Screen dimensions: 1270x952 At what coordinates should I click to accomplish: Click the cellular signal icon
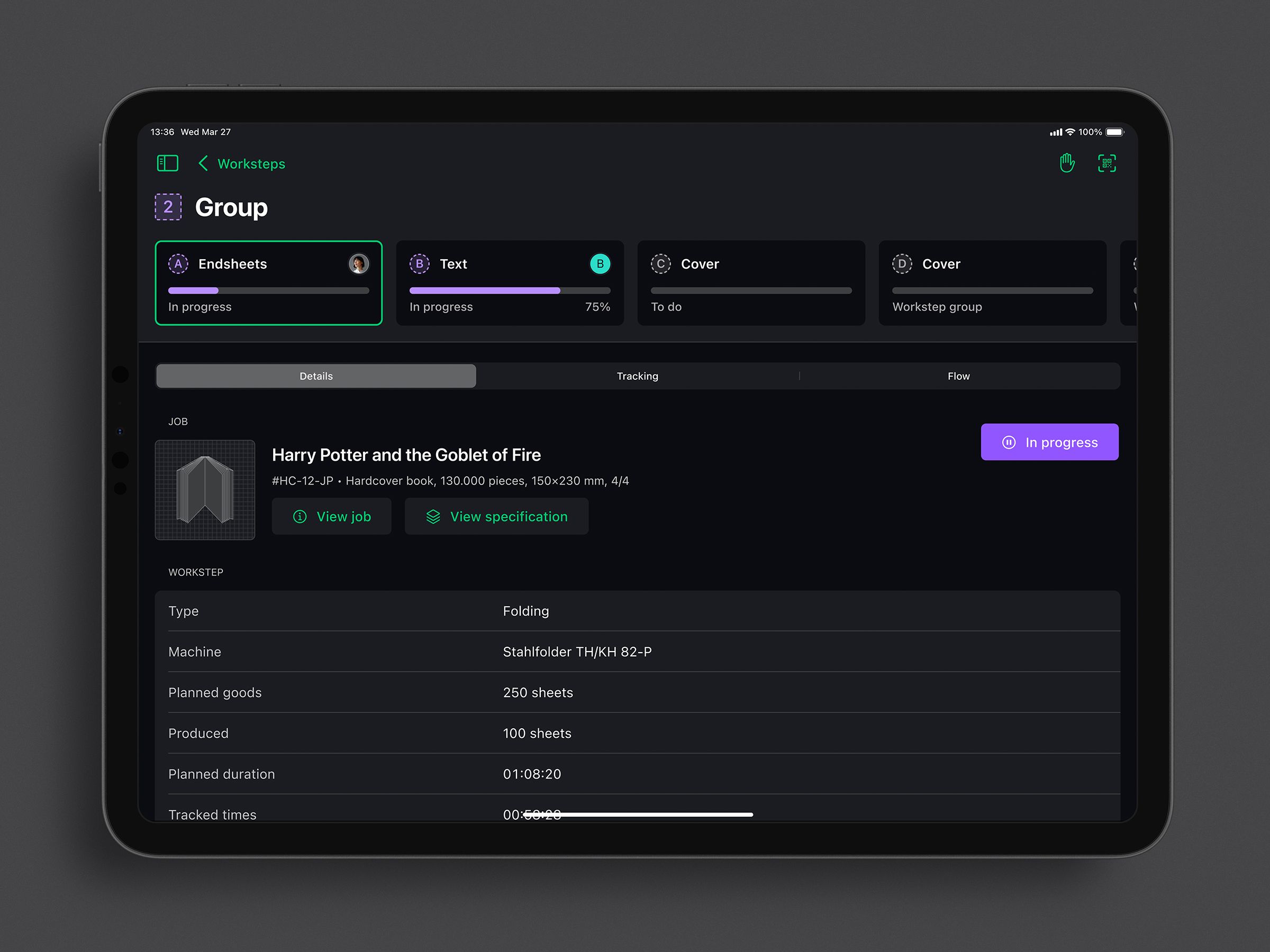[1055, 133]
